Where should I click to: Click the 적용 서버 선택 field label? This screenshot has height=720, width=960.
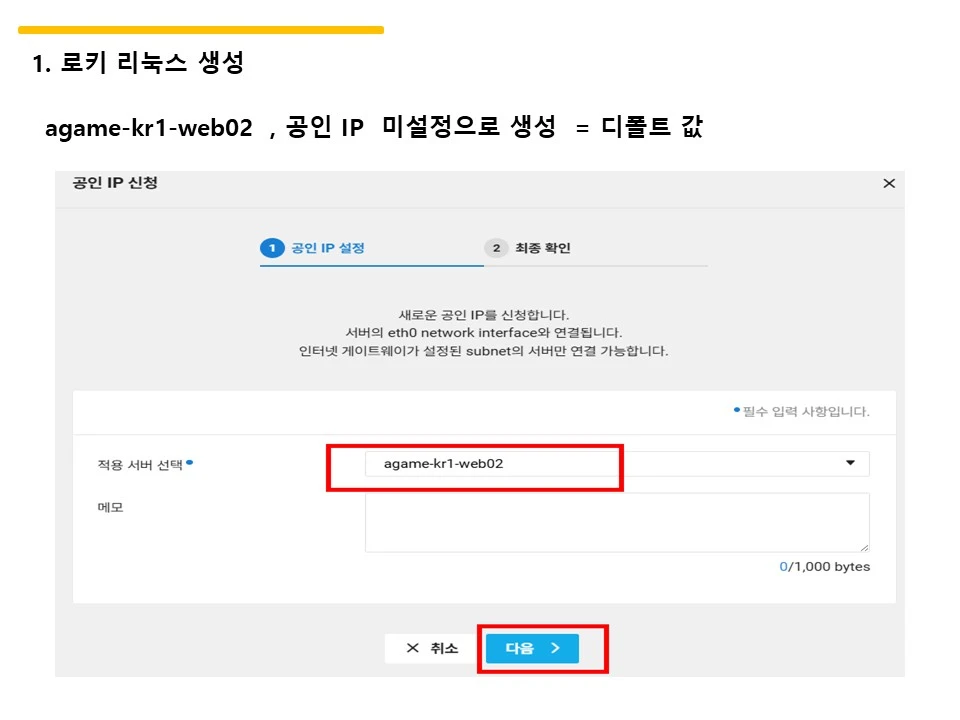coord(140,465)
